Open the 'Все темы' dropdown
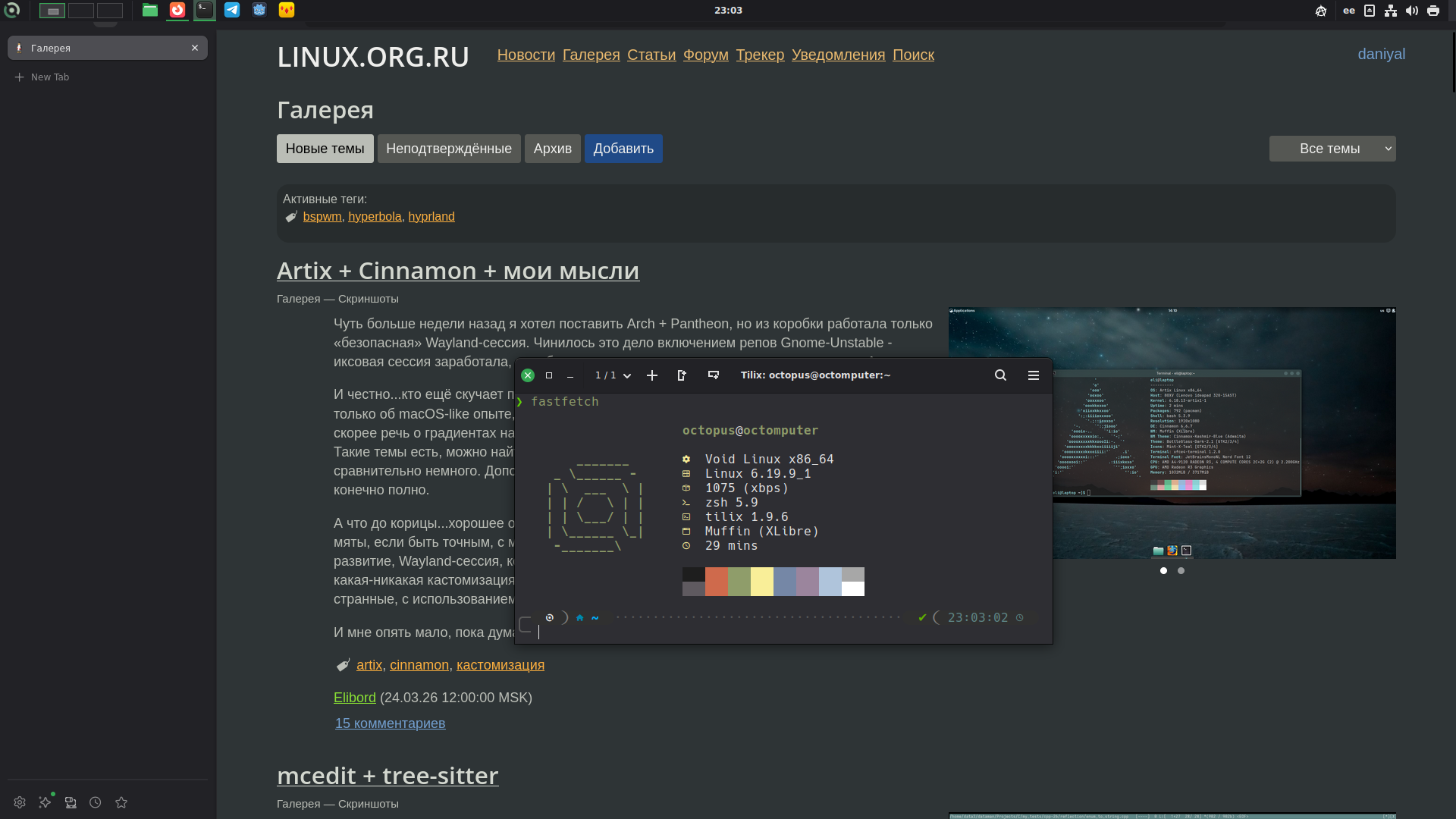The height and width of the screenshot is (819, 1456). (x=1332, y=149)
